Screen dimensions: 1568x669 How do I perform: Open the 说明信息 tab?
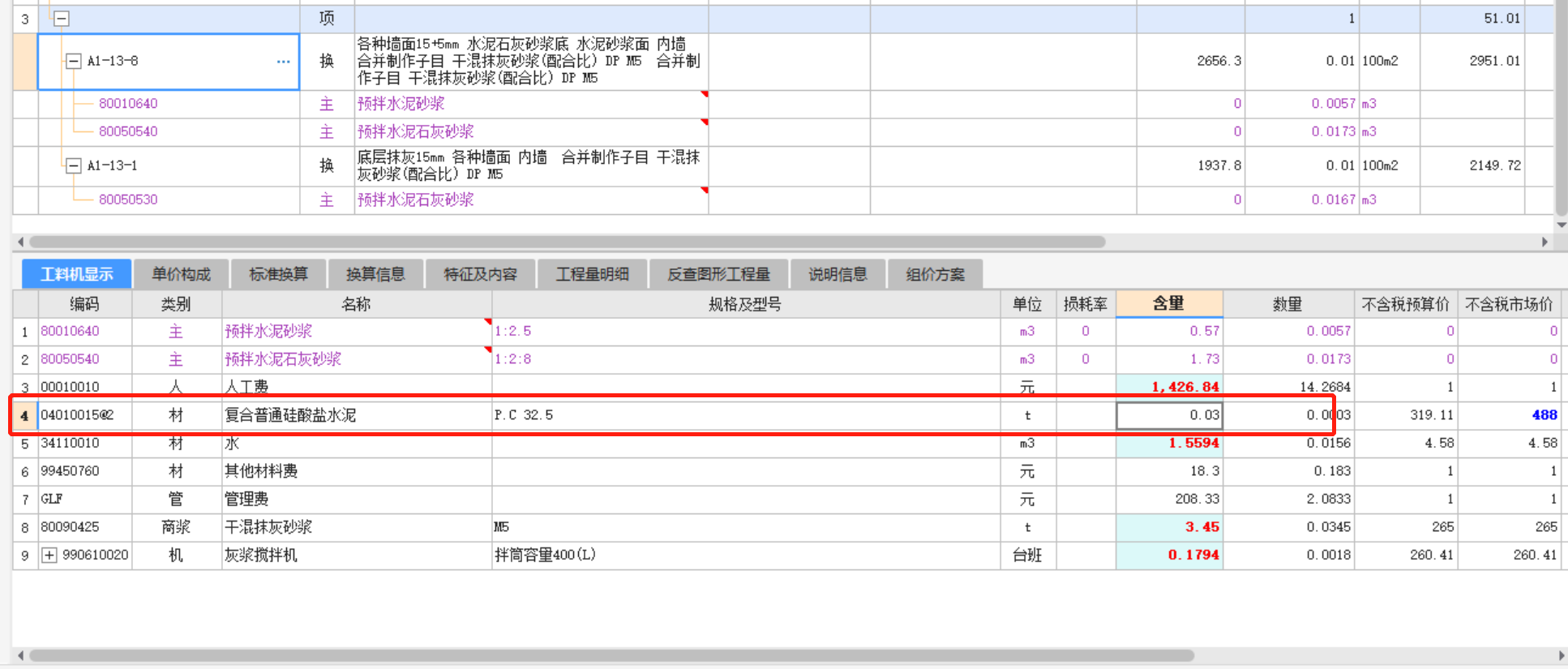coord(838,274)
